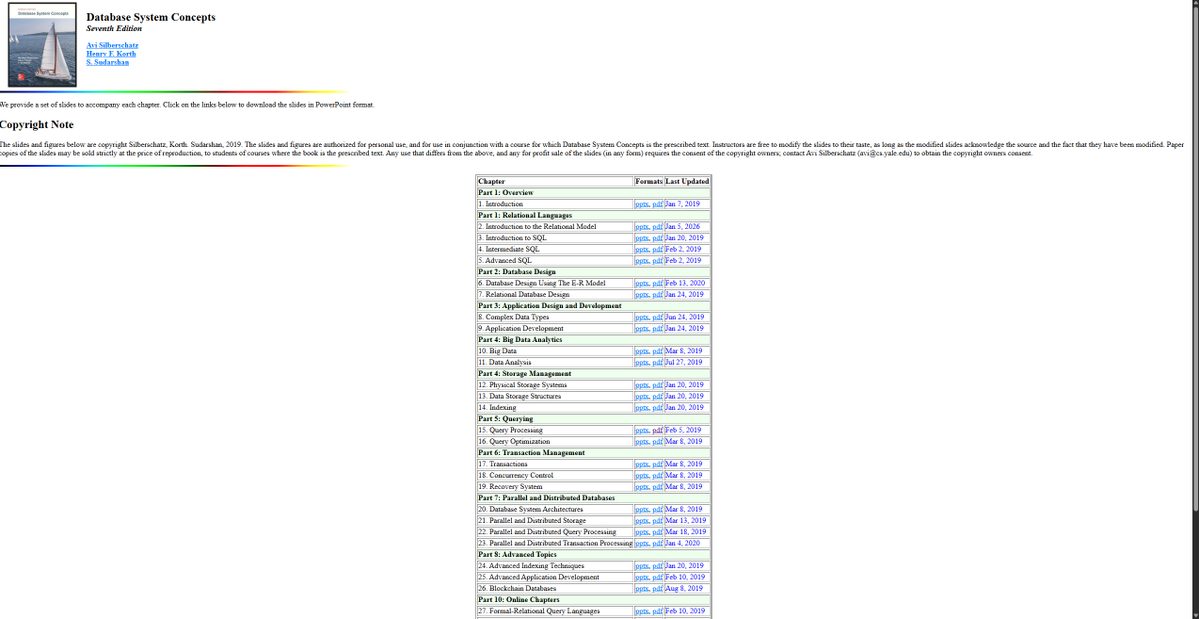Download Application Development pdf slides
Image resolution: width=1199 pixels, height=619 pixels.
(x=657, y=329)
